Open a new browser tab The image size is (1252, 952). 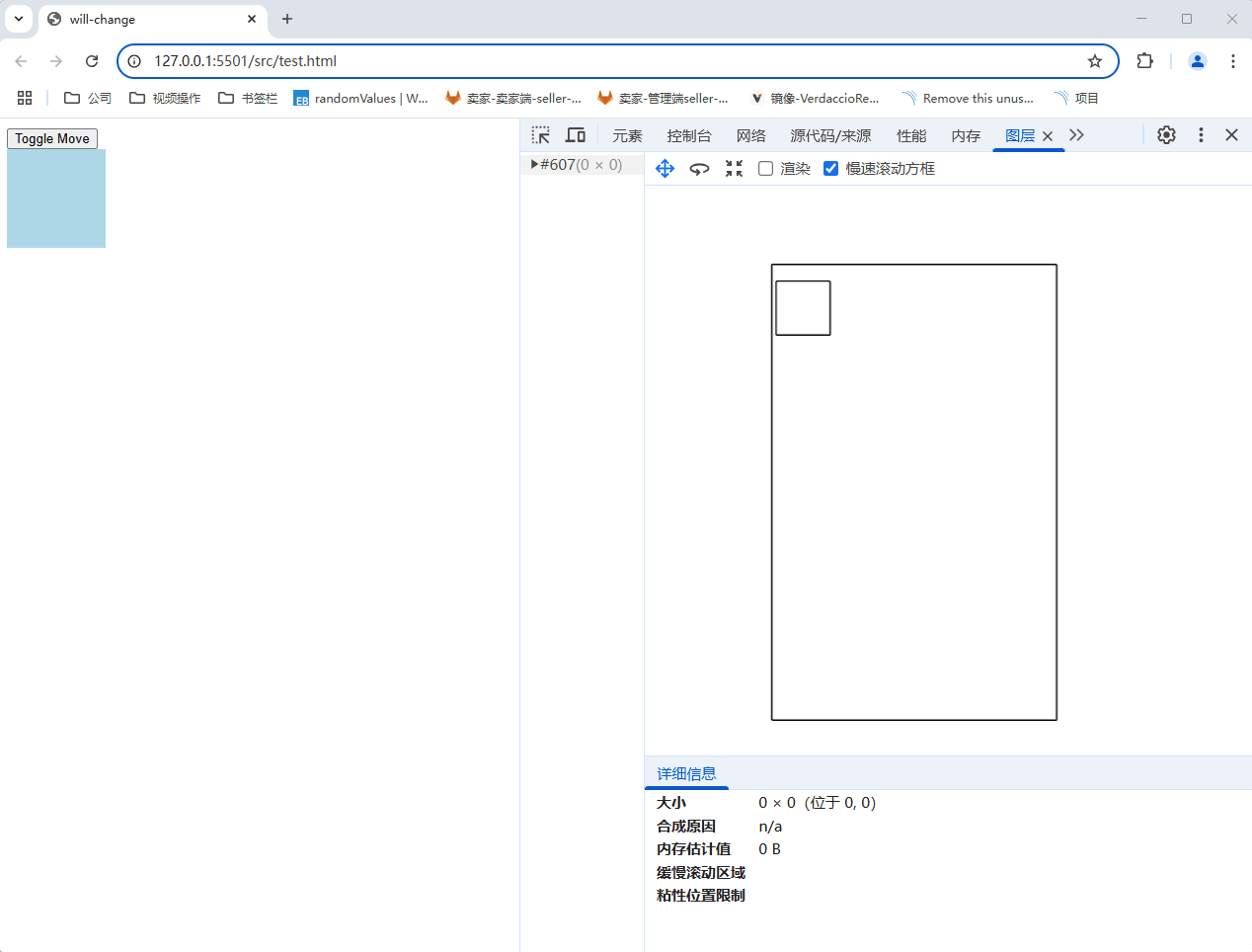(287, 19)
